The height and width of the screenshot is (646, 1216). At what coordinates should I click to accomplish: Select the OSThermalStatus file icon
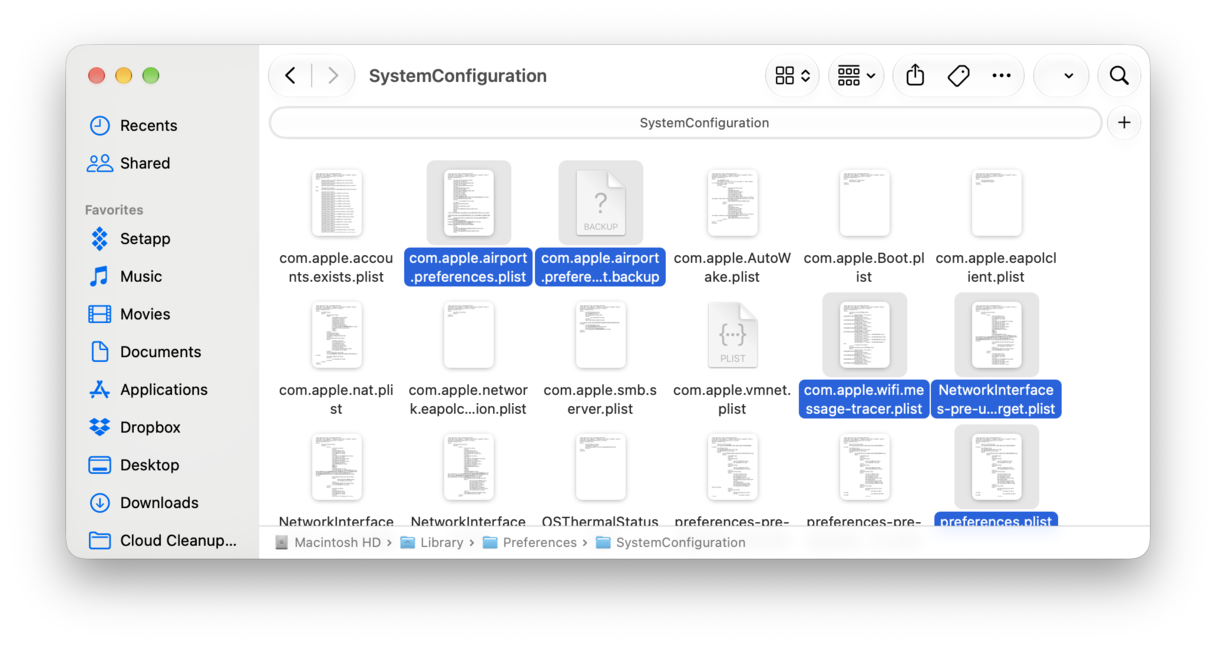(x=600, y=467)
